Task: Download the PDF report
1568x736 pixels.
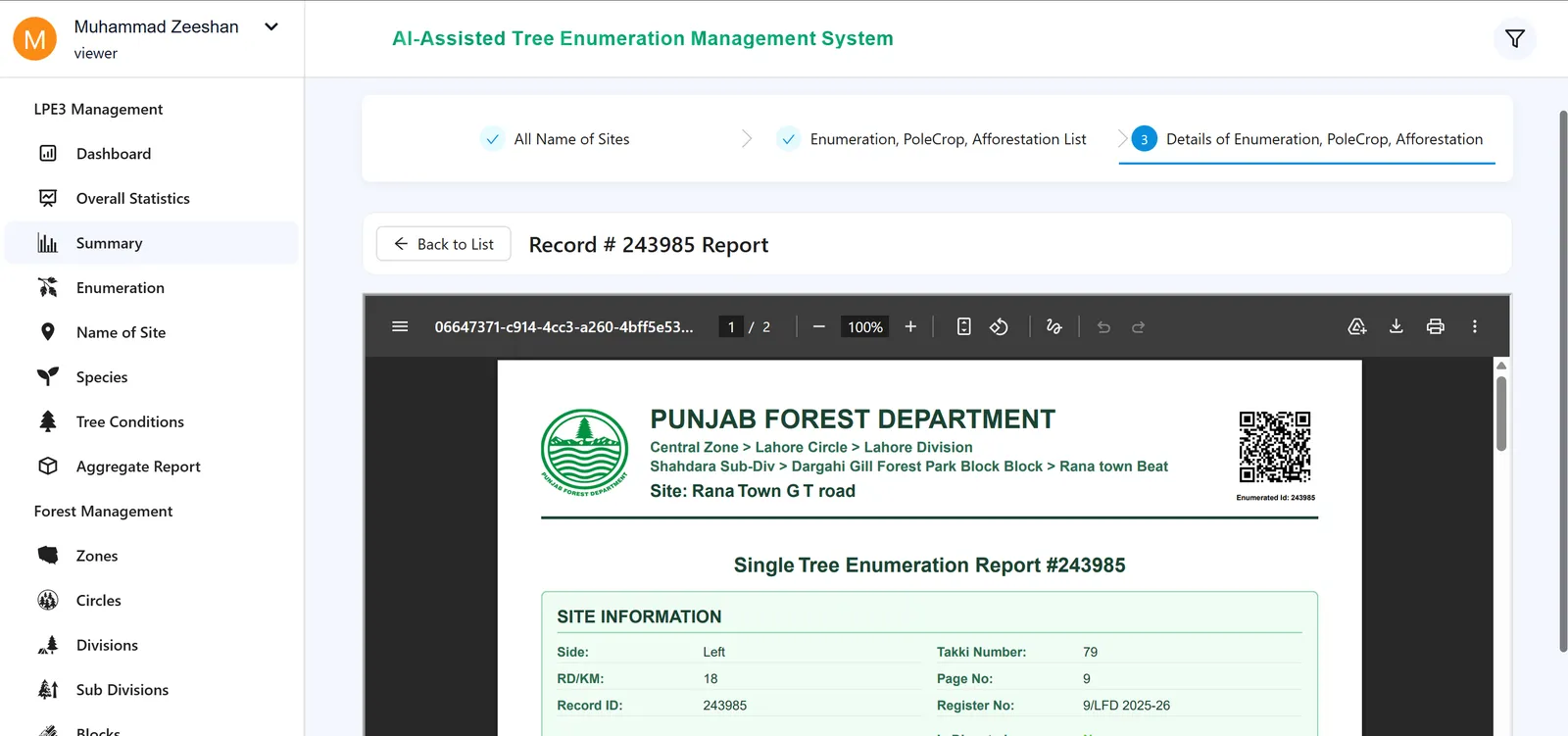Action: click(1396, 326)
